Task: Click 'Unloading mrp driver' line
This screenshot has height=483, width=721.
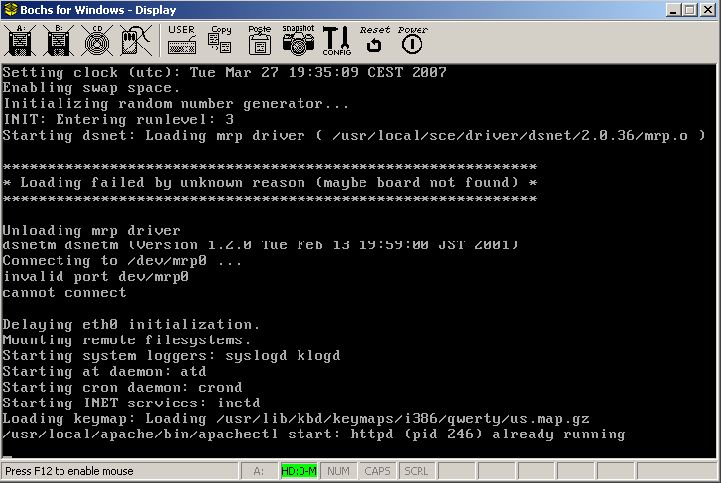Action: pyautogui.click(x=92, y=230)
